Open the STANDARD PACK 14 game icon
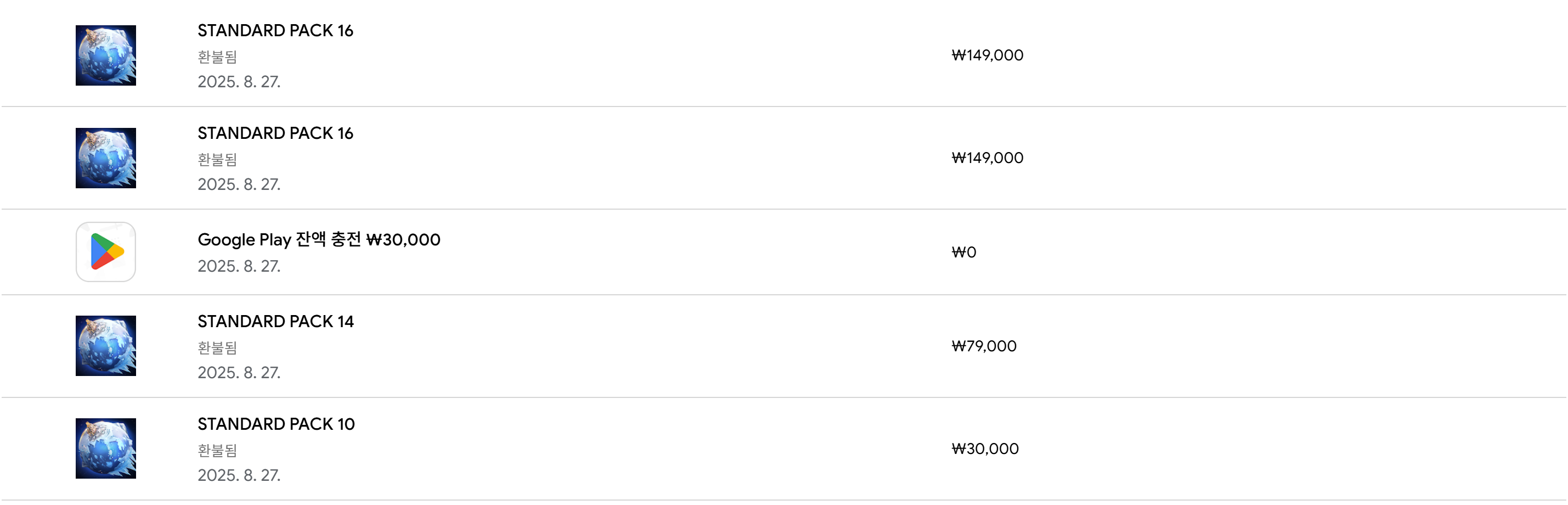This screenshot has height=505, width=1568. tap(106, 345)
